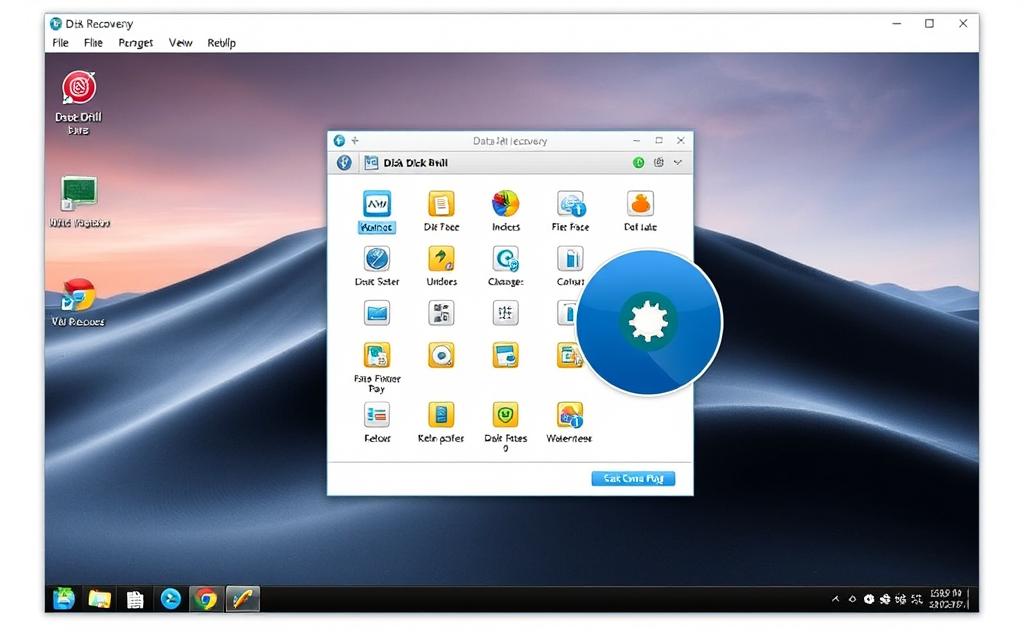Close the Data recovery dialog
The height and width of the screenshot is (640, 1024).
(x=680, y=140)
